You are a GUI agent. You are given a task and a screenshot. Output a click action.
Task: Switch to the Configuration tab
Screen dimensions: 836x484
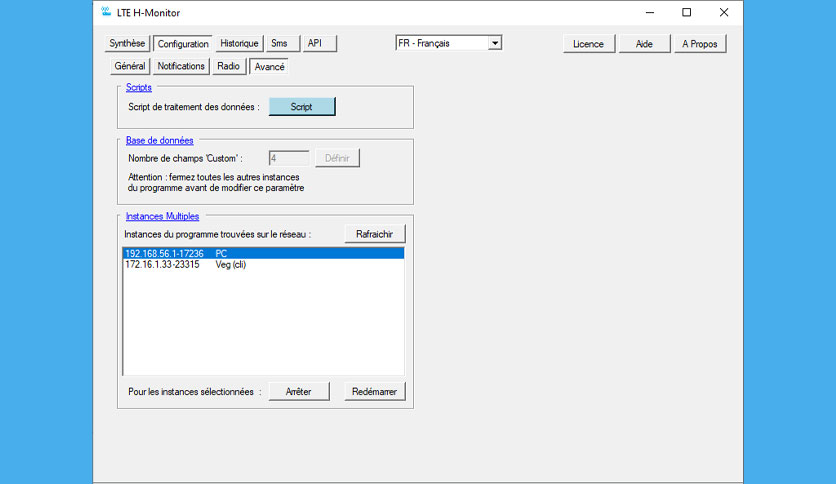tap(183, 44)
